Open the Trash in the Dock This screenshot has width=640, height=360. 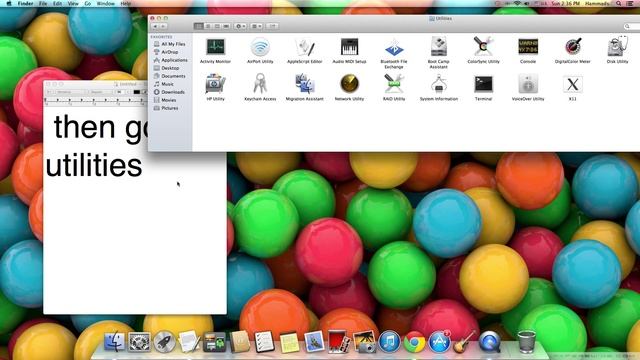point(527,342)
